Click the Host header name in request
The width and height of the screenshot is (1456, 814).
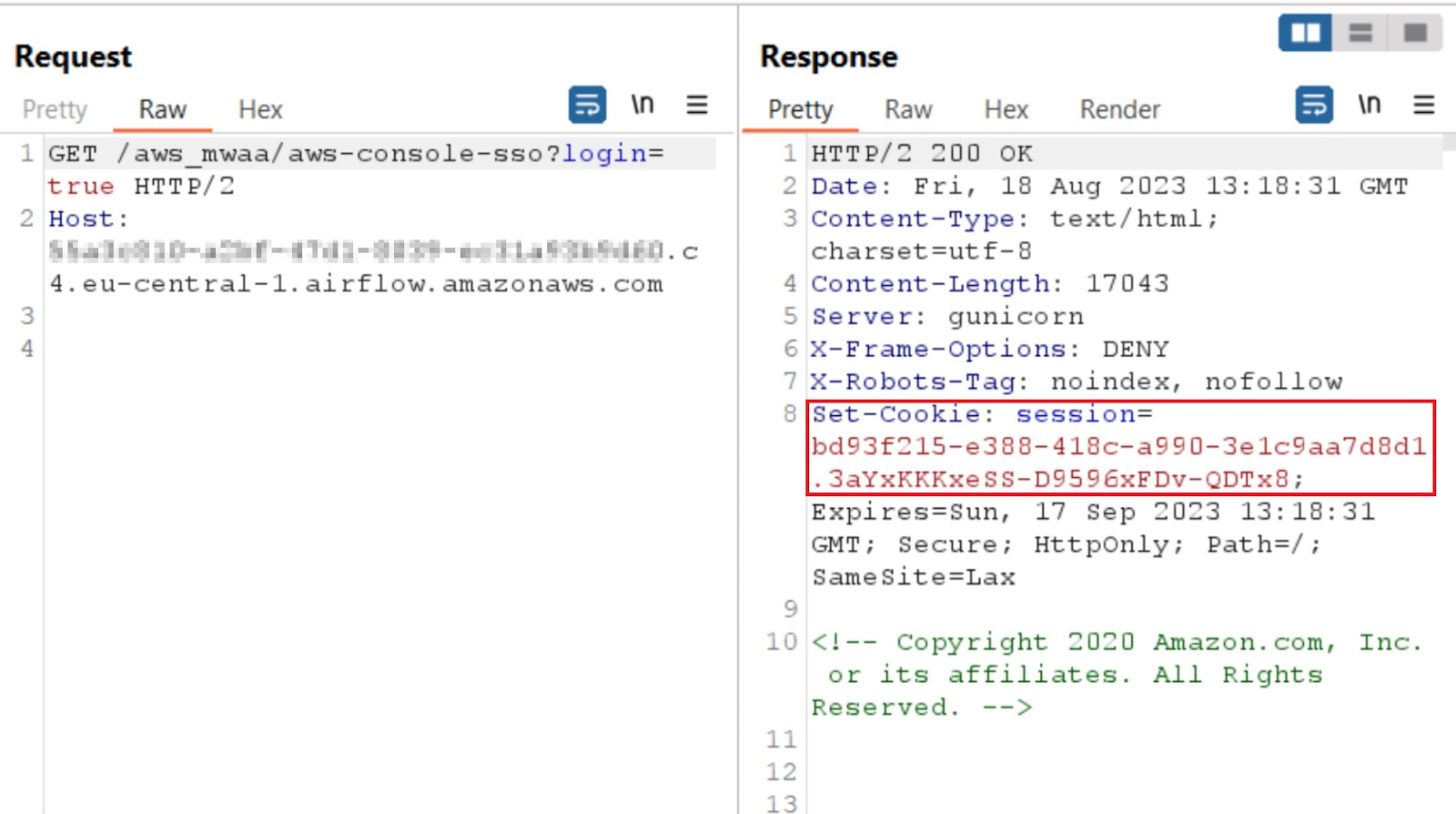[81, 219]
